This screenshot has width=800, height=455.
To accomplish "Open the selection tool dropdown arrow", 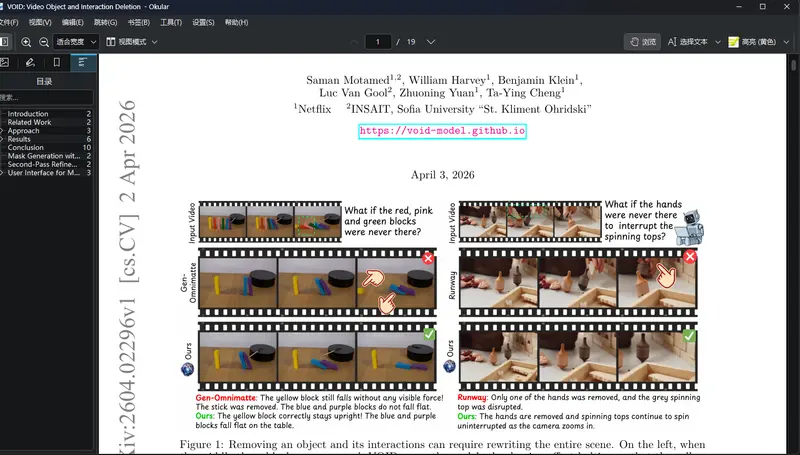I will 717,42.
